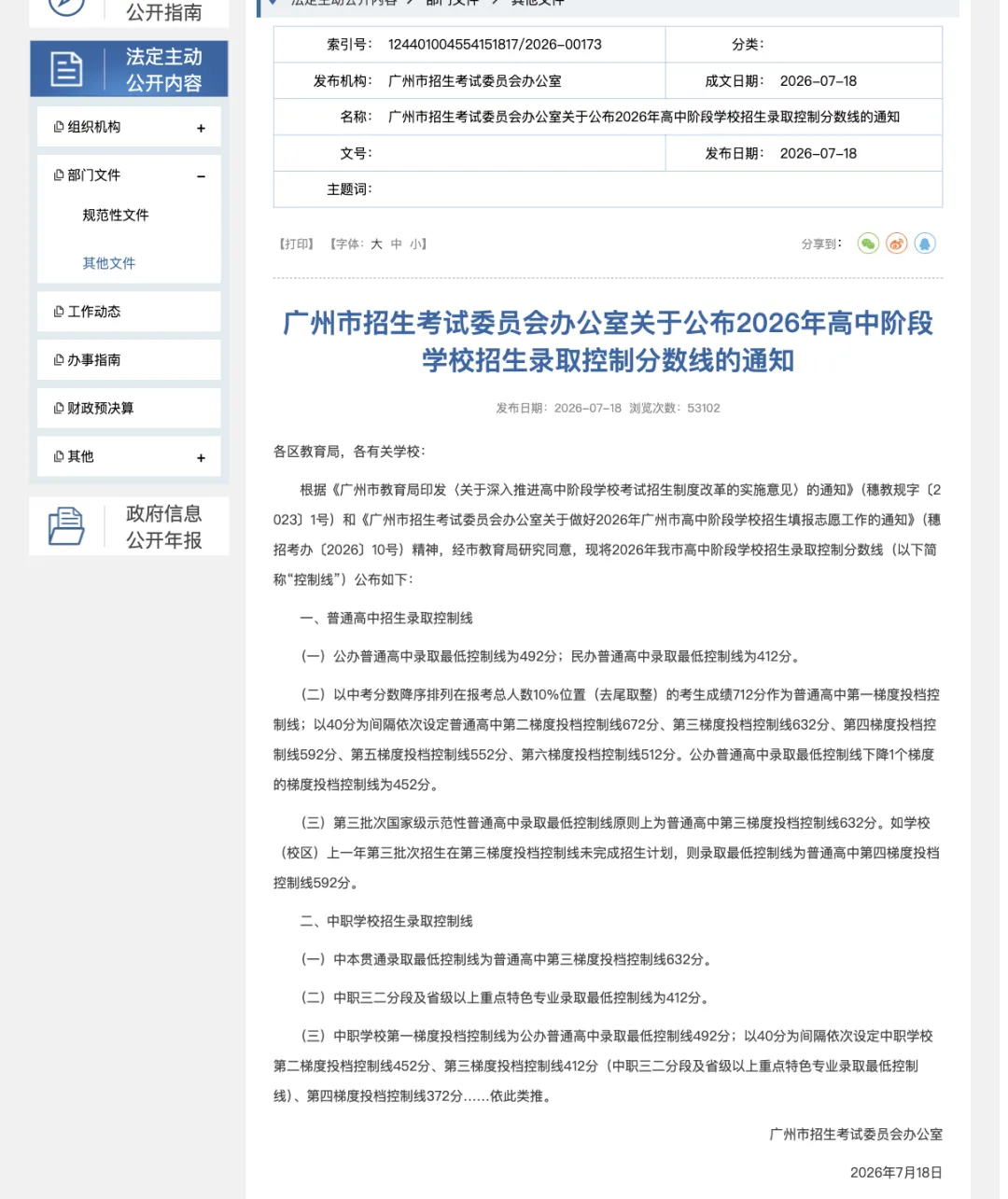Select 规范性文件 submenu item
The width and height of the screenshot is (1008, 1199).
click(x=116, y=215)
